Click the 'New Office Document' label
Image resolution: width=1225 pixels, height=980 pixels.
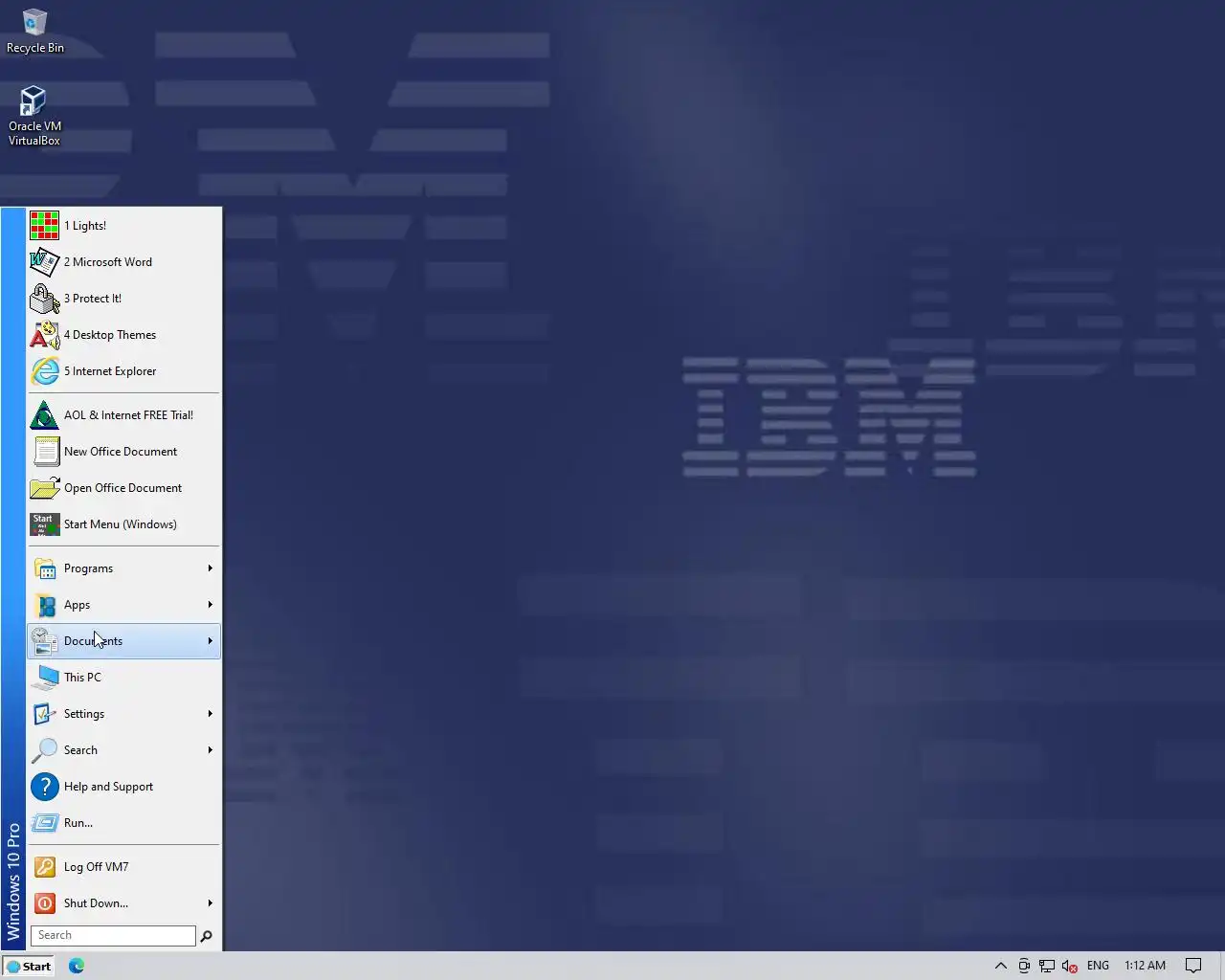121,452
